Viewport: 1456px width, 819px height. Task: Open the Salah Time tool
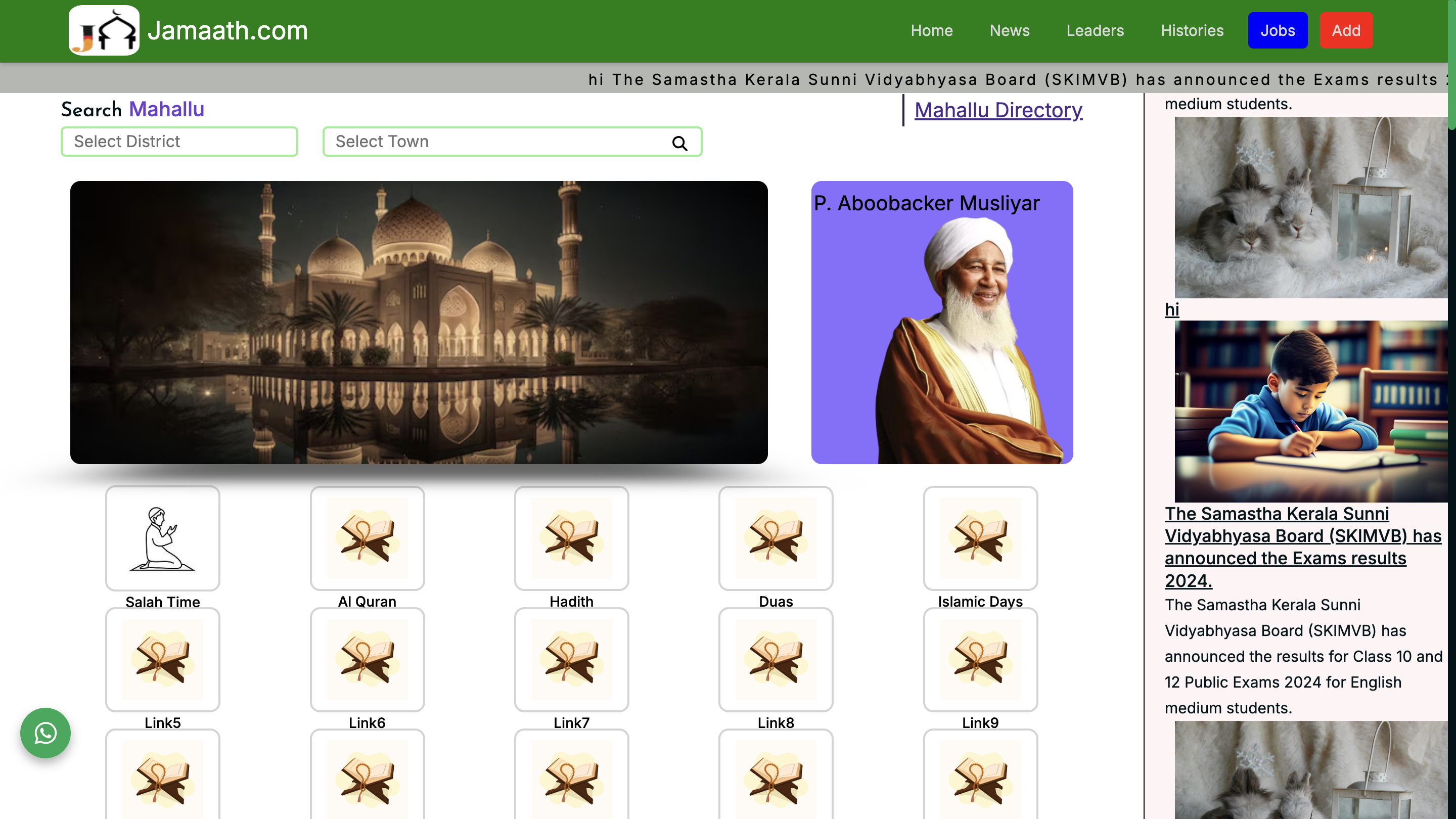pyautogui.click(x=162, y=538)
